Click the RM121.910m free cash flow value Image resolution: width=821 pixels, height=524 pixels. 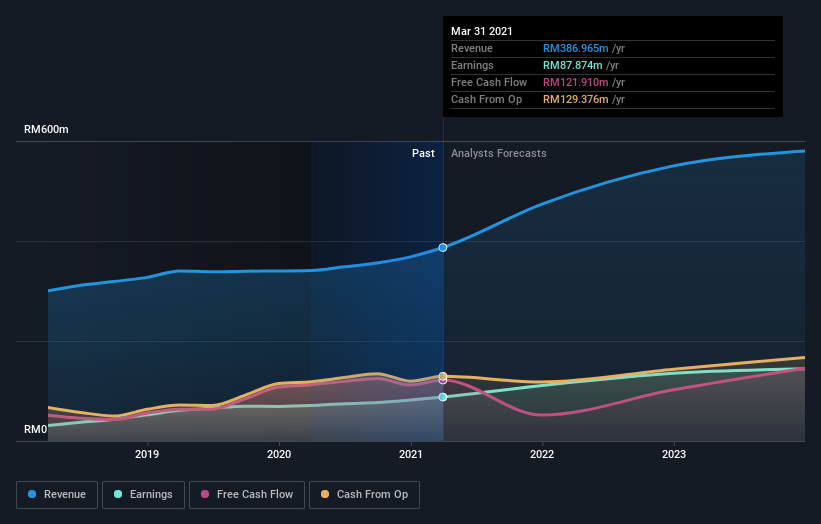[575, 83]
